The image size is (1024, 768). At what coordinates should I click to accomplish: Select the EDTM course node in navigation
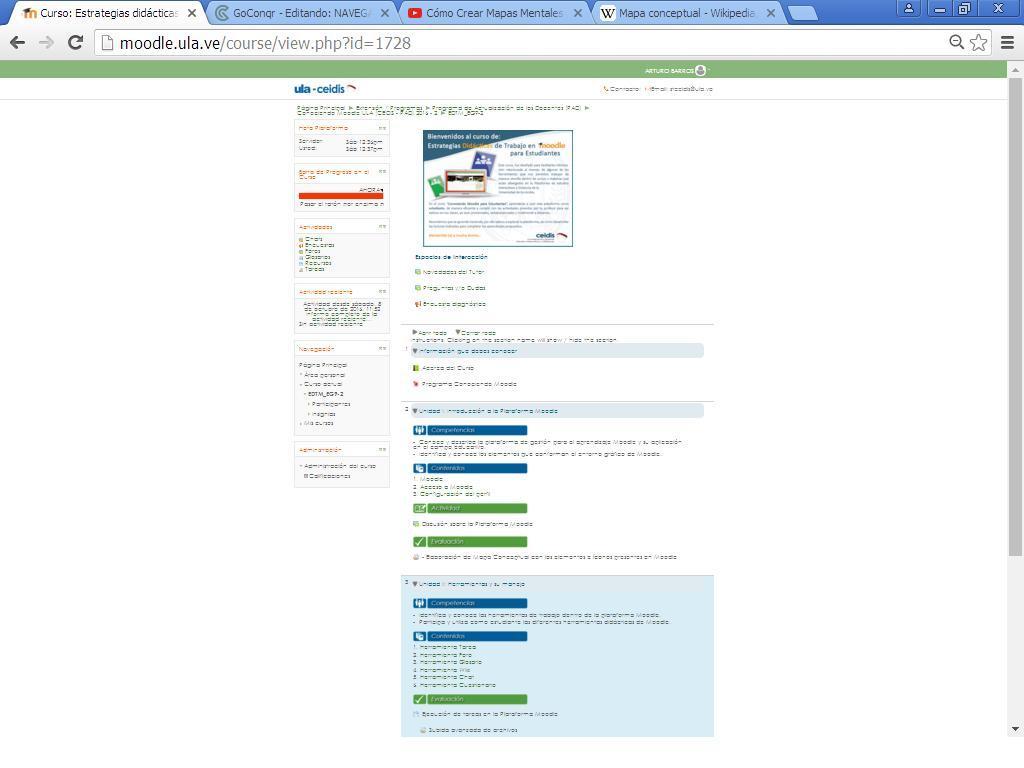[x=325, y=394]
